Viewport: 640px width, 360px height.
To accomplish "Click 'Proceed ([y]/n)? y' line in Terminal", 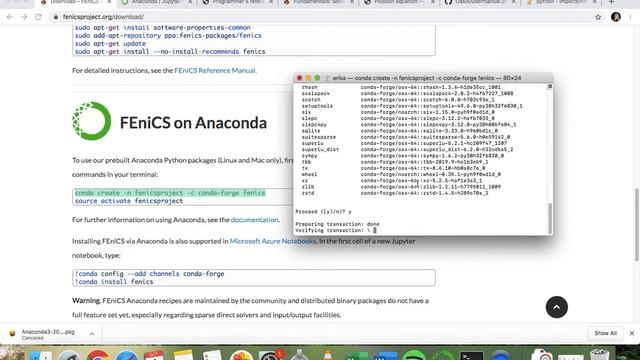I will pyautogui.click(x=323, y=211).
